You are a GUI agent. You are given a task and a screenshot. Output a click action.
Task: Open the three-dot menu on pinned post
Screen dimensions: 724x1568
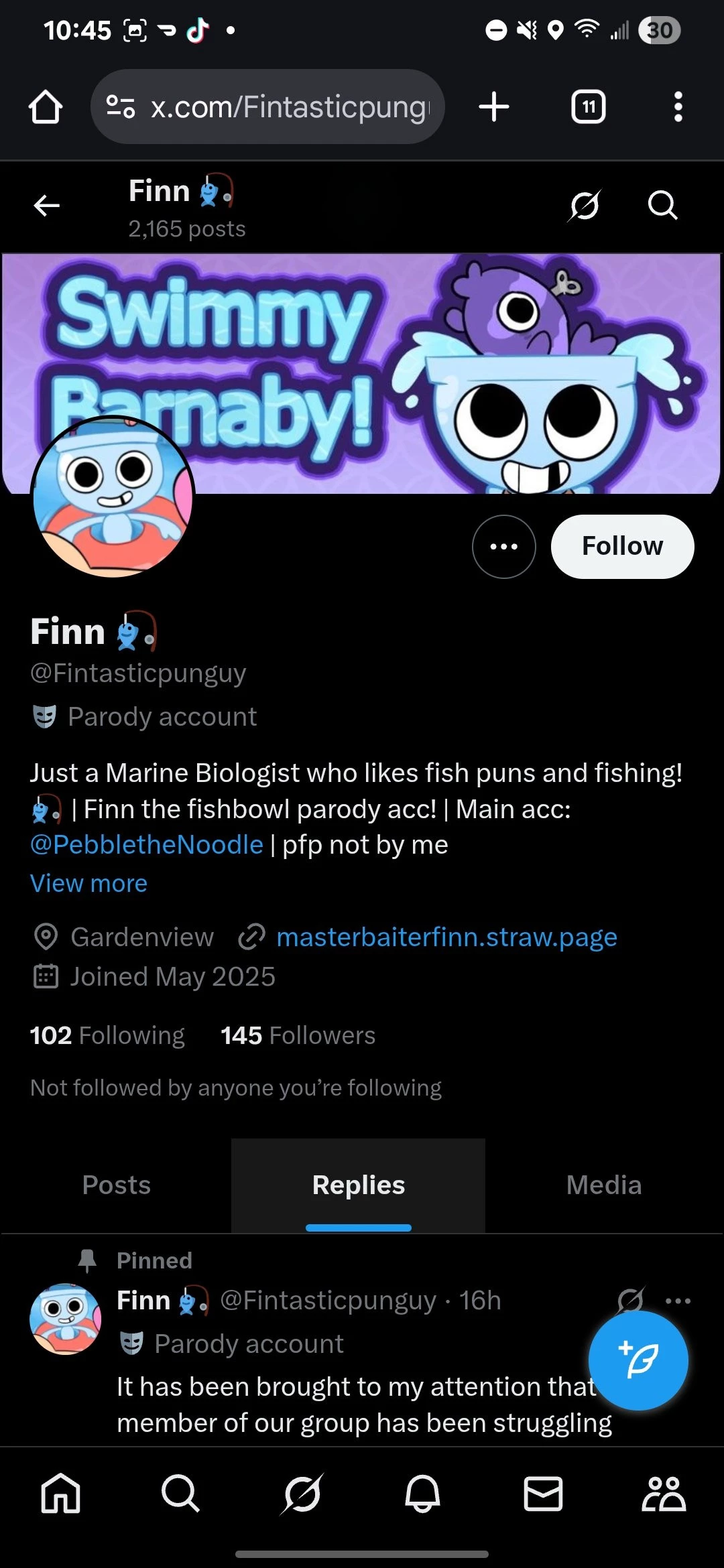[678, 1301]
